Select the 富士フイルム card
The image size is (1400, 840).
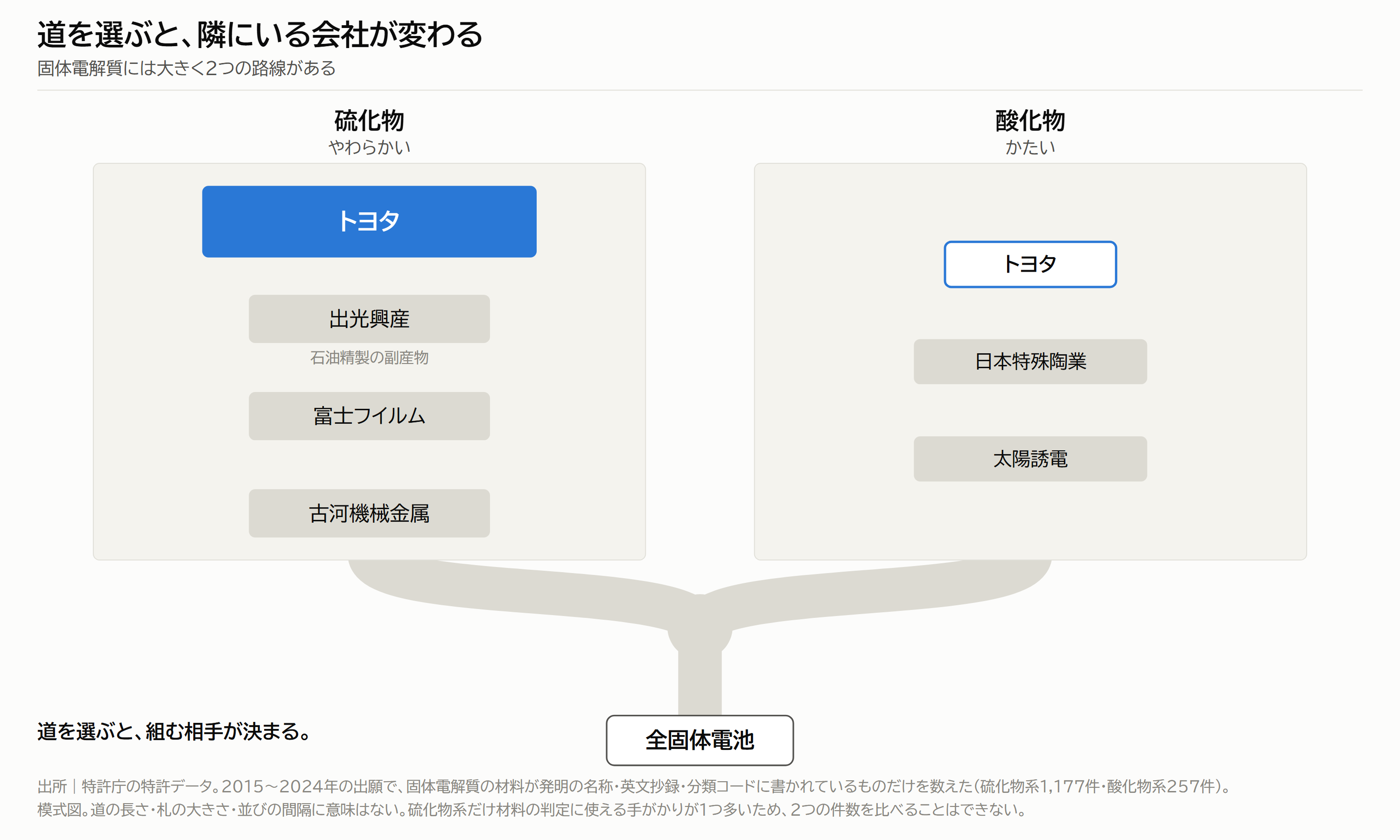369,416
